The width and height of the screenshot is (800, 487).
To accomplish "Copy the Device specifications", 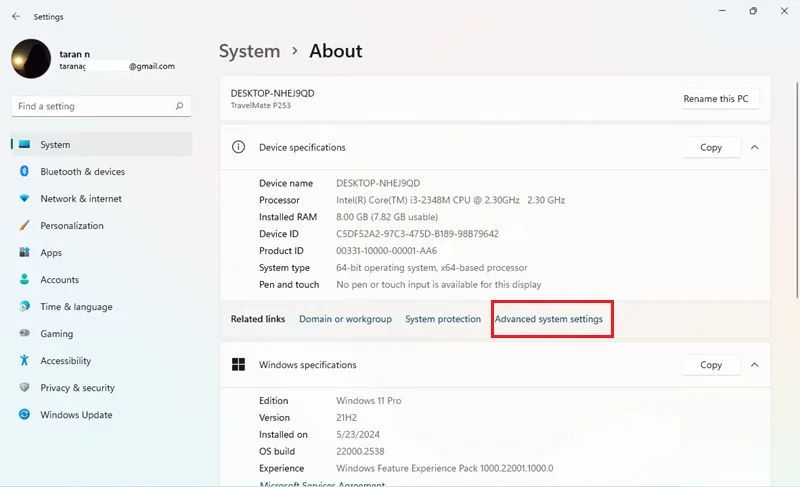I will pos(711,147).
